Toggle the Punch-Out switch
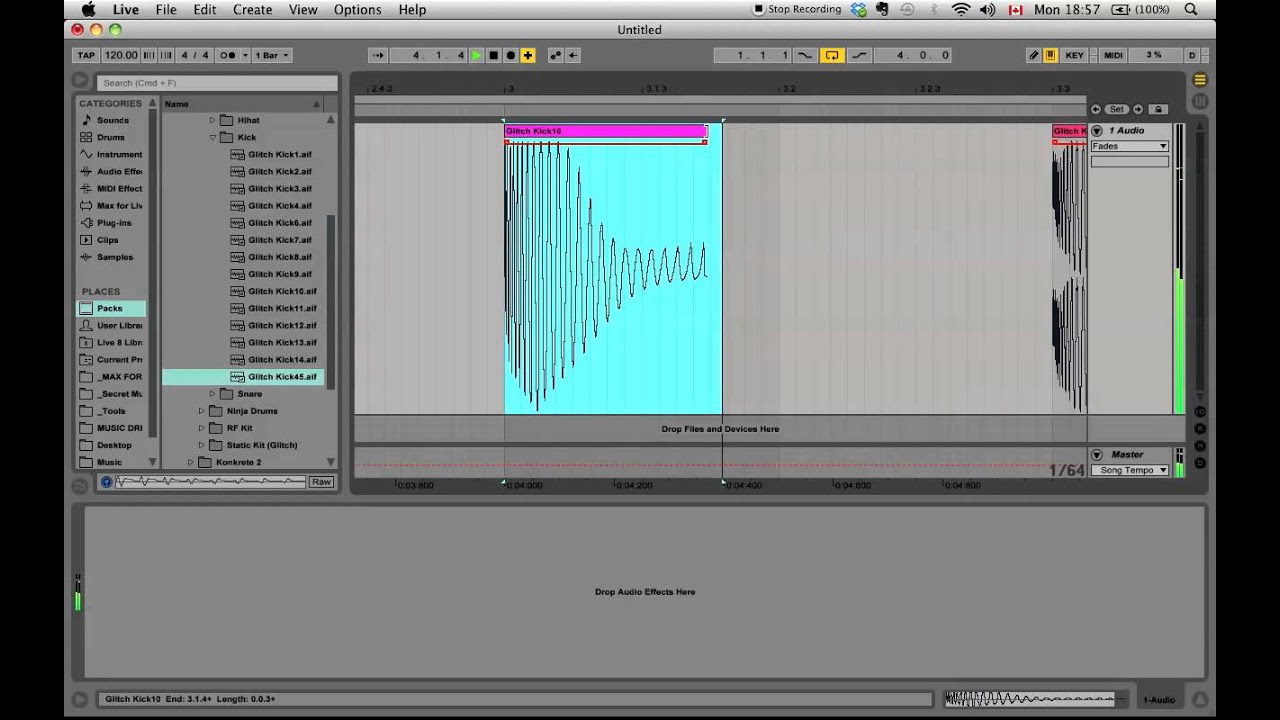Screen dimensions: 1280x720 click(x=859, y=56)
